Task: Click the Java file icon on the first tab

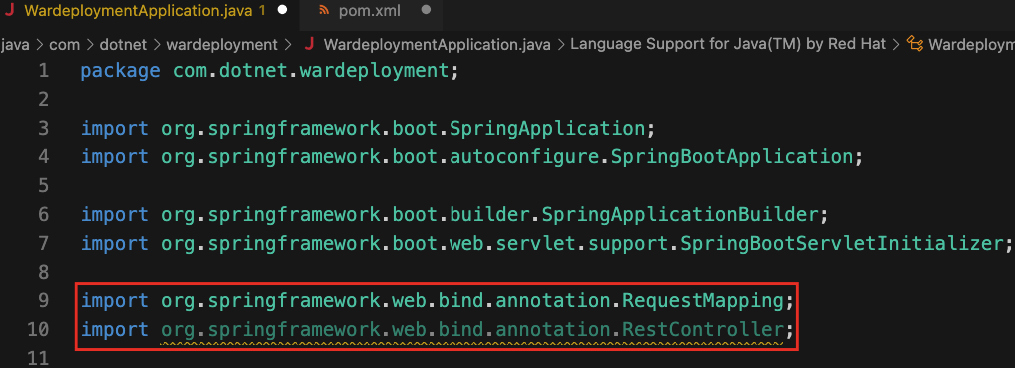Action: 9,11
